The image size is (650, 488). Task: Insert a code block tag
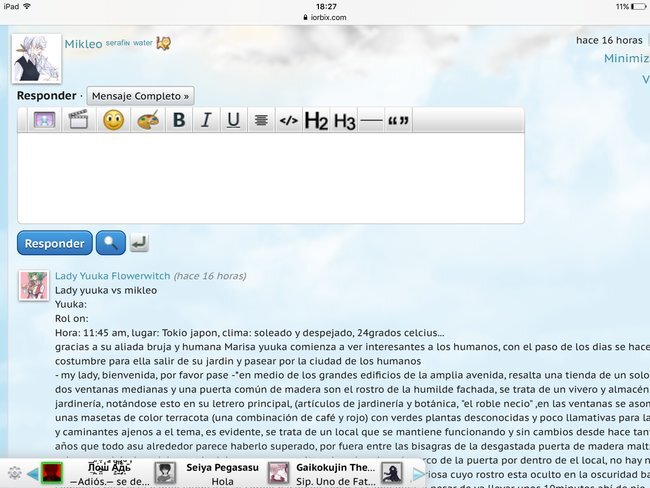288,121
